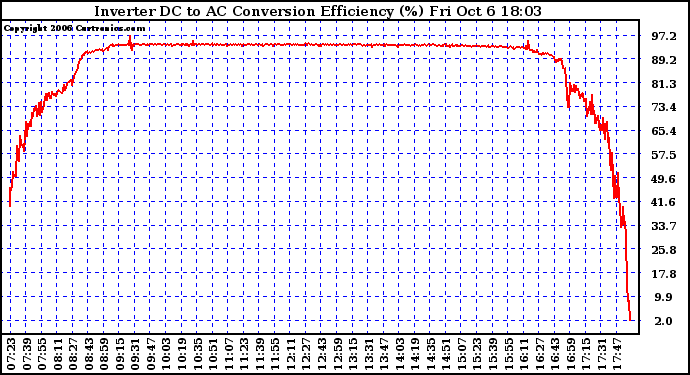Click the 49.6 efficiency axis value
Viewport: 690px width, 375px height.
(x=664, y=179)
